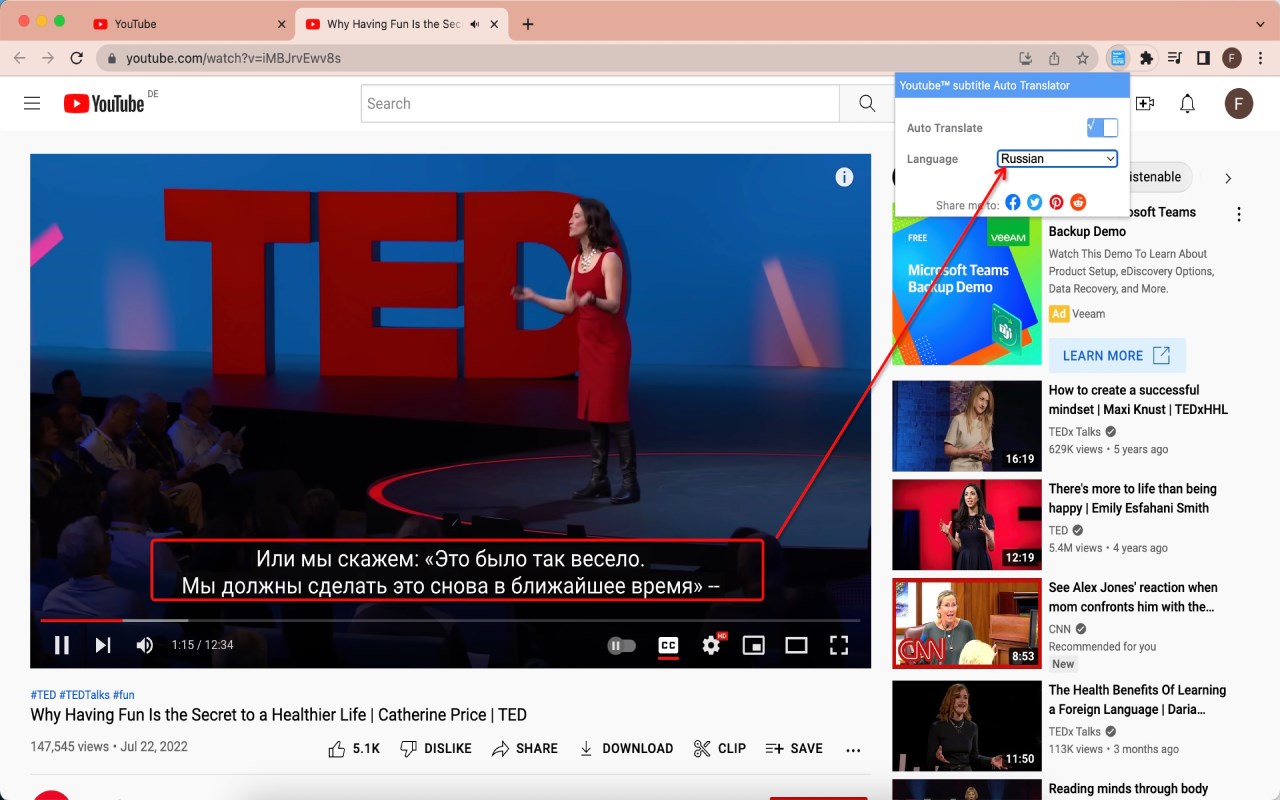Image resolution: width=1280 pixels, height=800 pixels.
Task: Bookmark this page with the star icon
Action: (x=1082, y=58)
